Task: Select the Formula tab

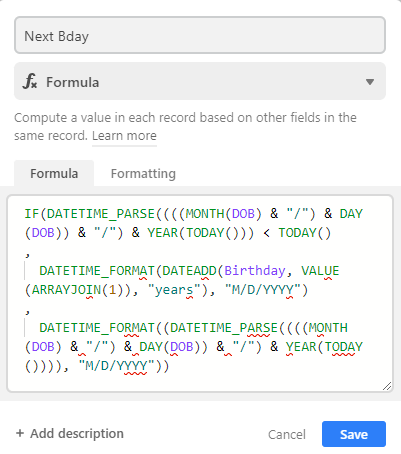Action: [x=54, y=173]
